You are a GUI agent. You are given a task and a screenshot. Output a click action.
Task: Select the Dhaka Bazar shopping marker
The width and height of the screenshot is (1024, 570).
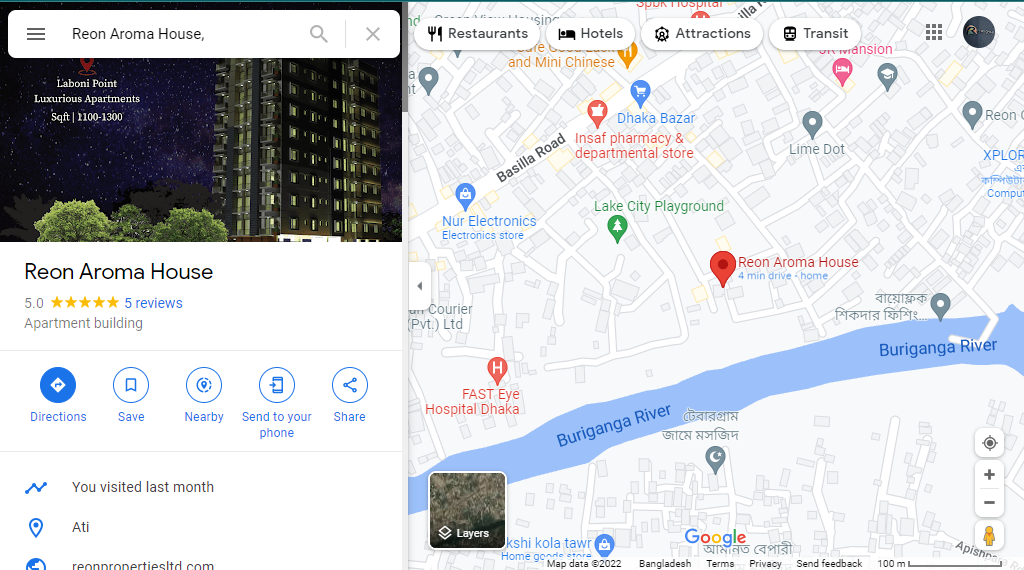click(x=640, y=93)
